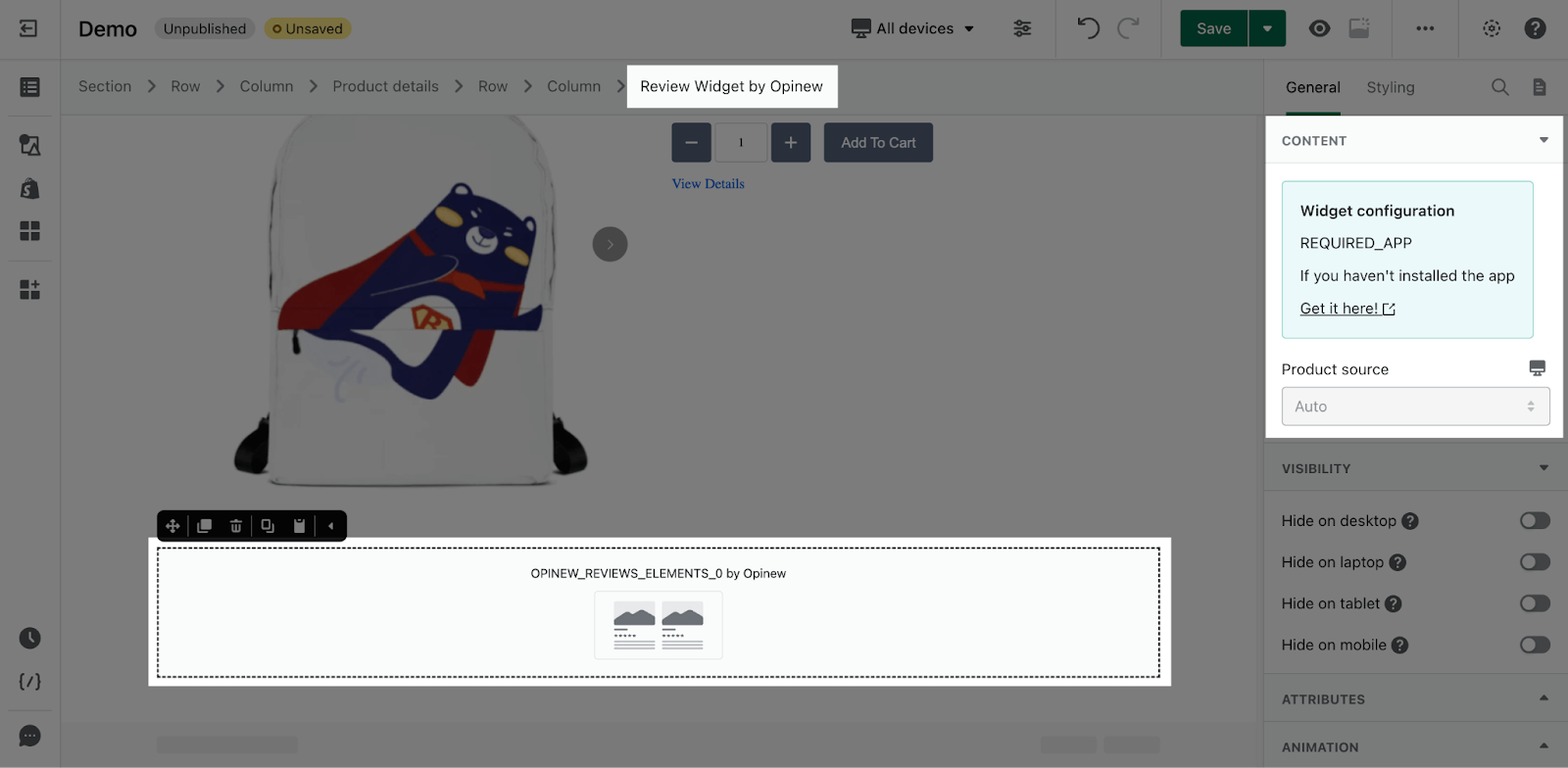The height and width of the screenshot is (768, 1568).
Task: Open the settings gear icon
Action: pyautogui.click(x=1492, y=28)
